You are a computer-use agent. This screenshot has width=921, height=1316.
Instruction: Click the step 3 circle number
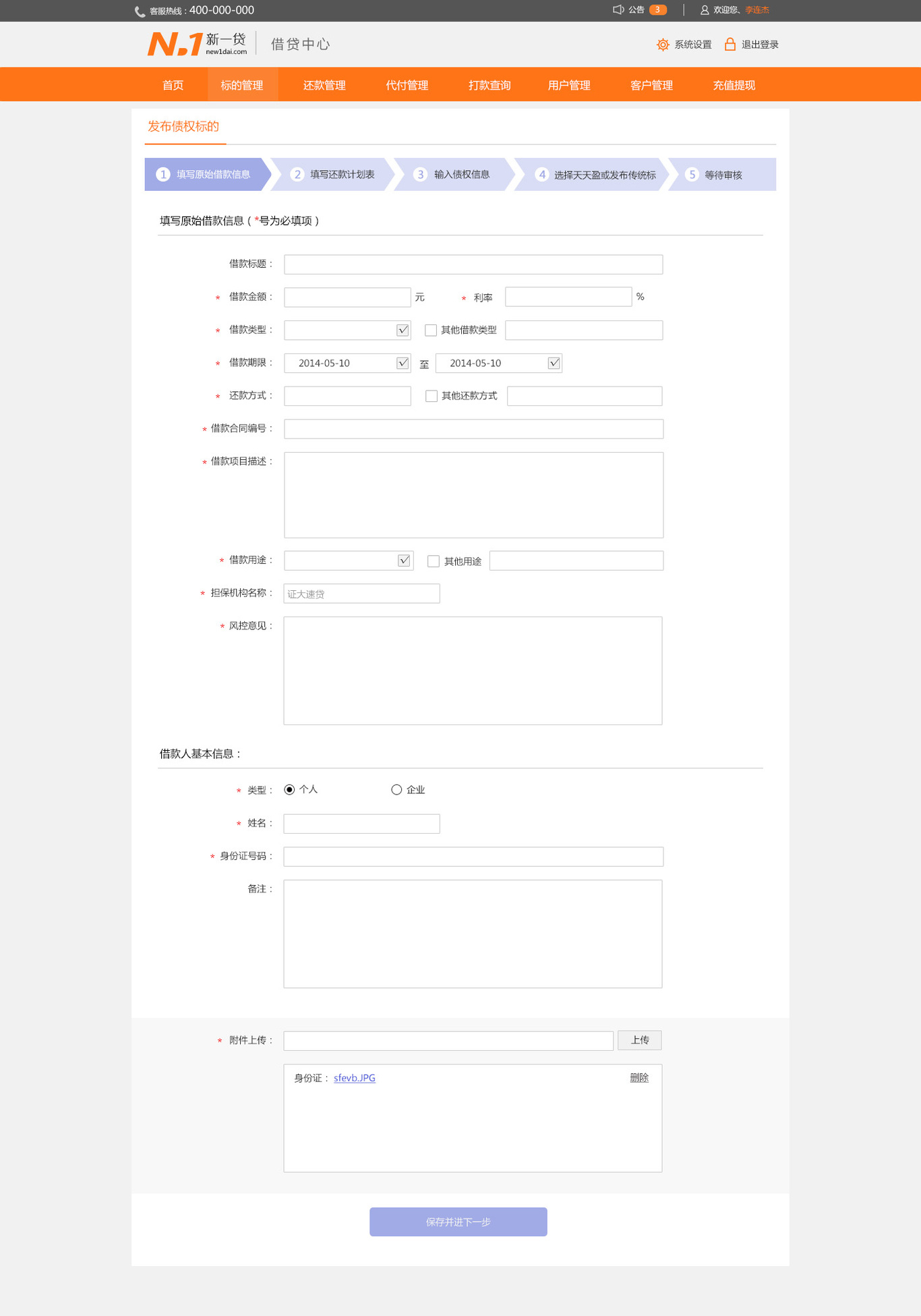(x=420, y=175)
